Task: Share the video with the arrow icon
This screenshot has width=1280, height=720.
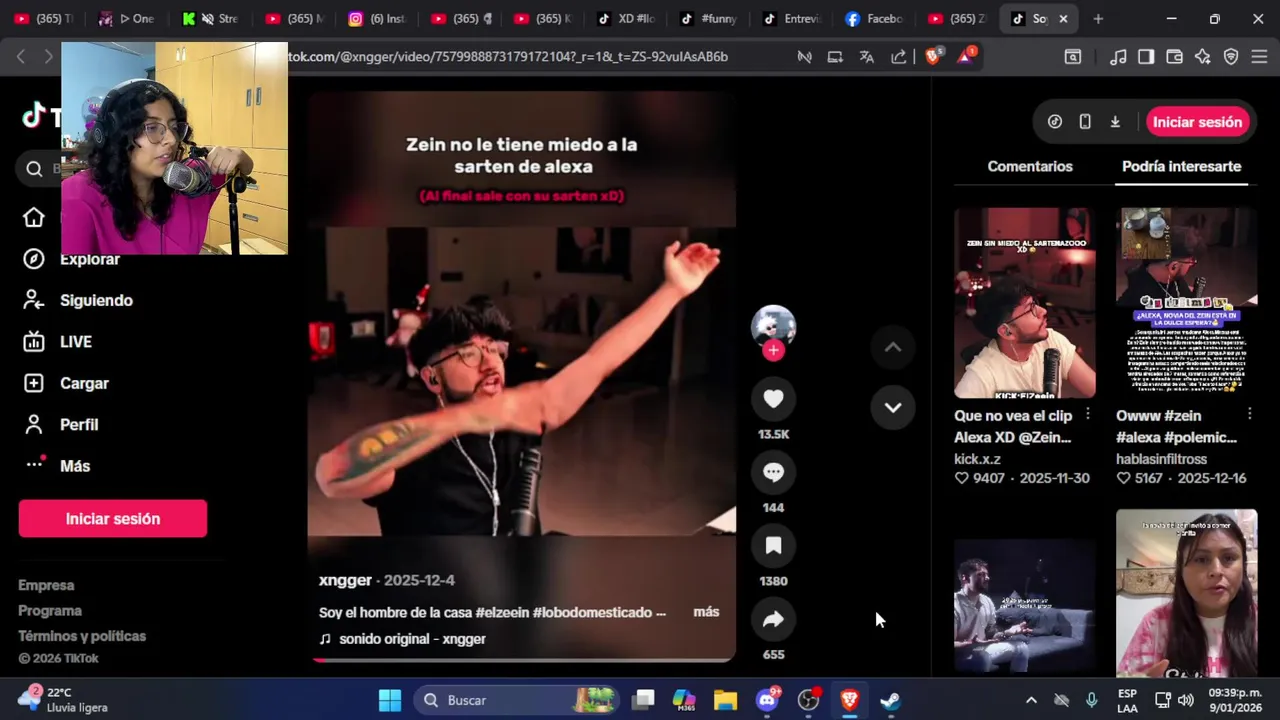Action: coord(773,619)
